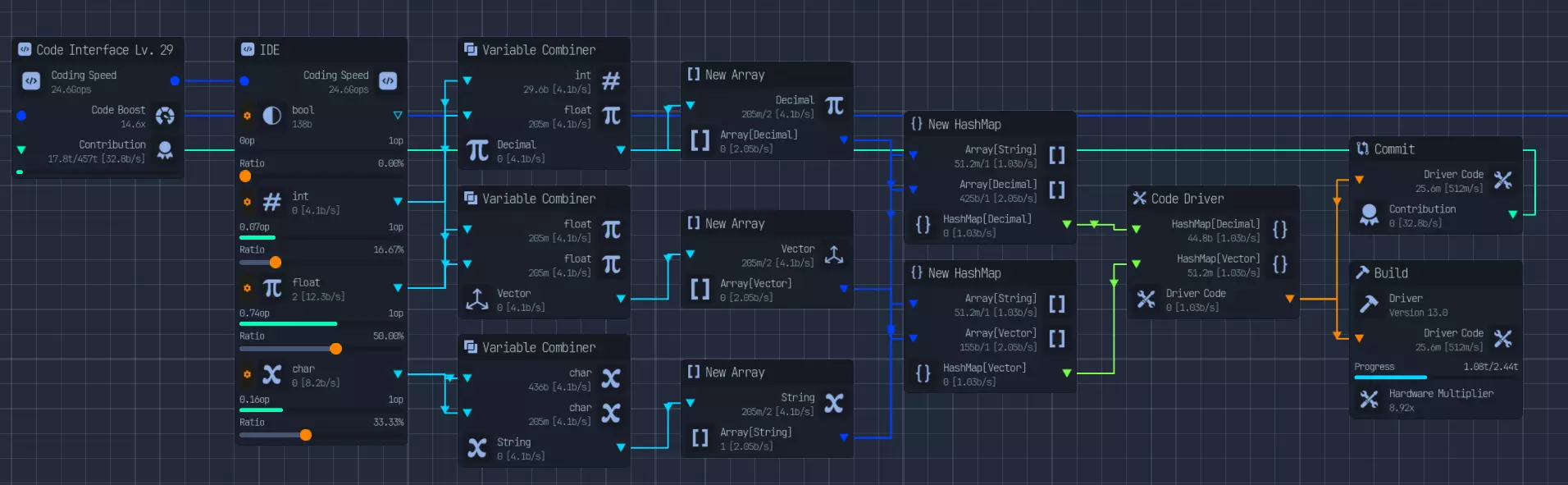Click the Array[Decimal] bracket icon in New HashMap

(1057, 190)
